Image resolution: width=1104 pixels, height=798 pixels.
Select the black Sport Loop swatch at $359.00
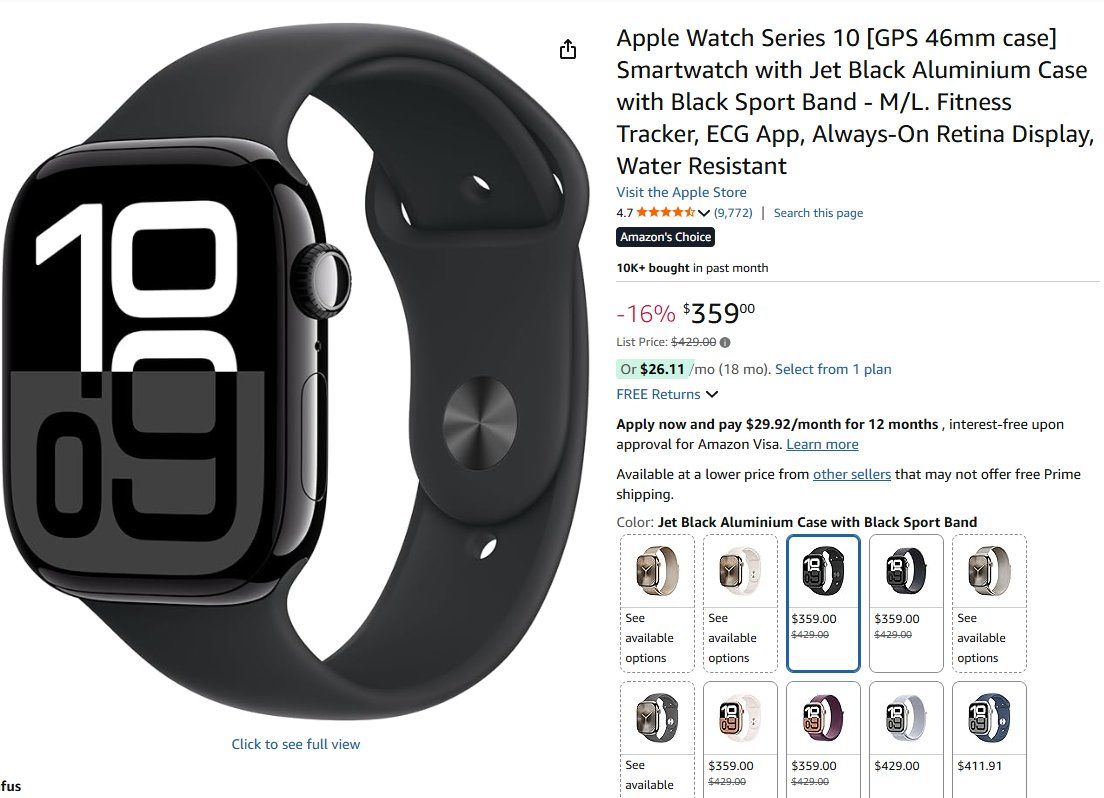click(x=906, y=603)
